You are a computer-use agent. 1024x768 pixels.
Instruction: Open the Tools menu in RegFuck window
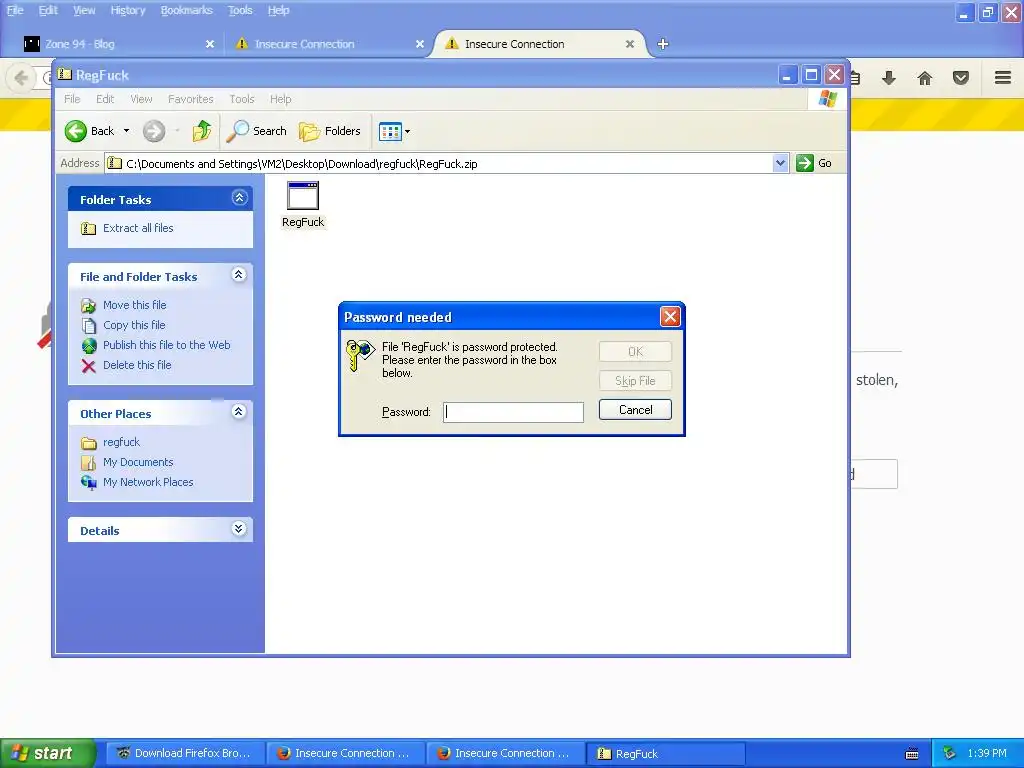coord(242,99)
